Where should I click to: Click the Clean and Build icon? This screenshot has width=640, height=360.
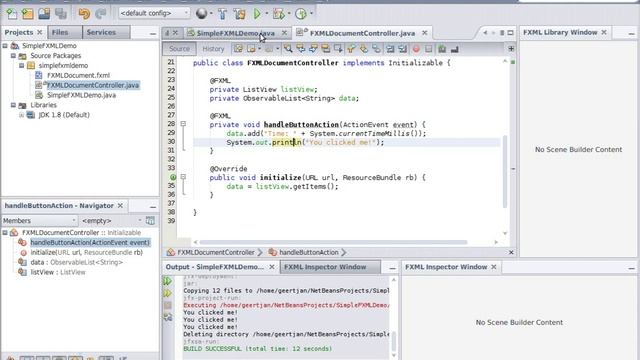pyautogui.click(x=240, y=14)
